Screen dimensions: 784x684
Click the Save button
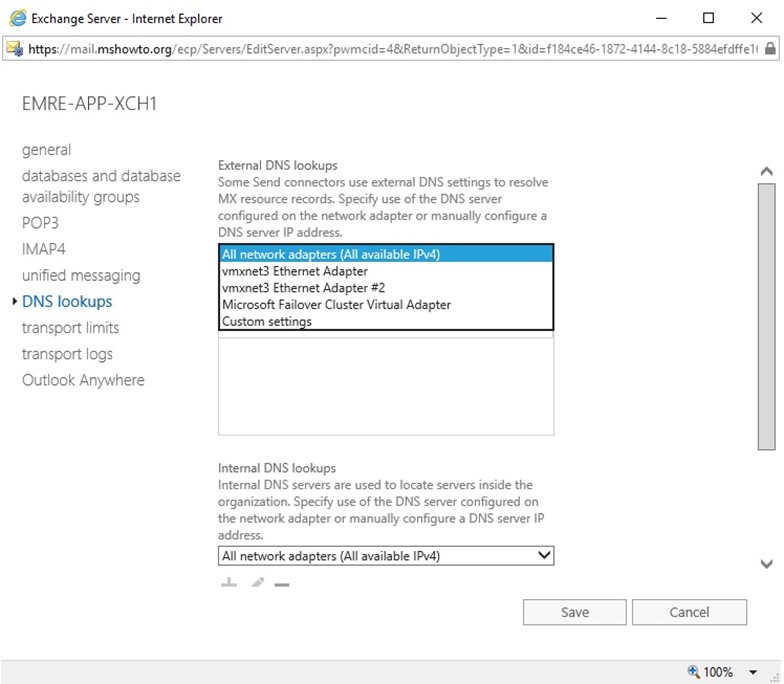click(574, 612)
